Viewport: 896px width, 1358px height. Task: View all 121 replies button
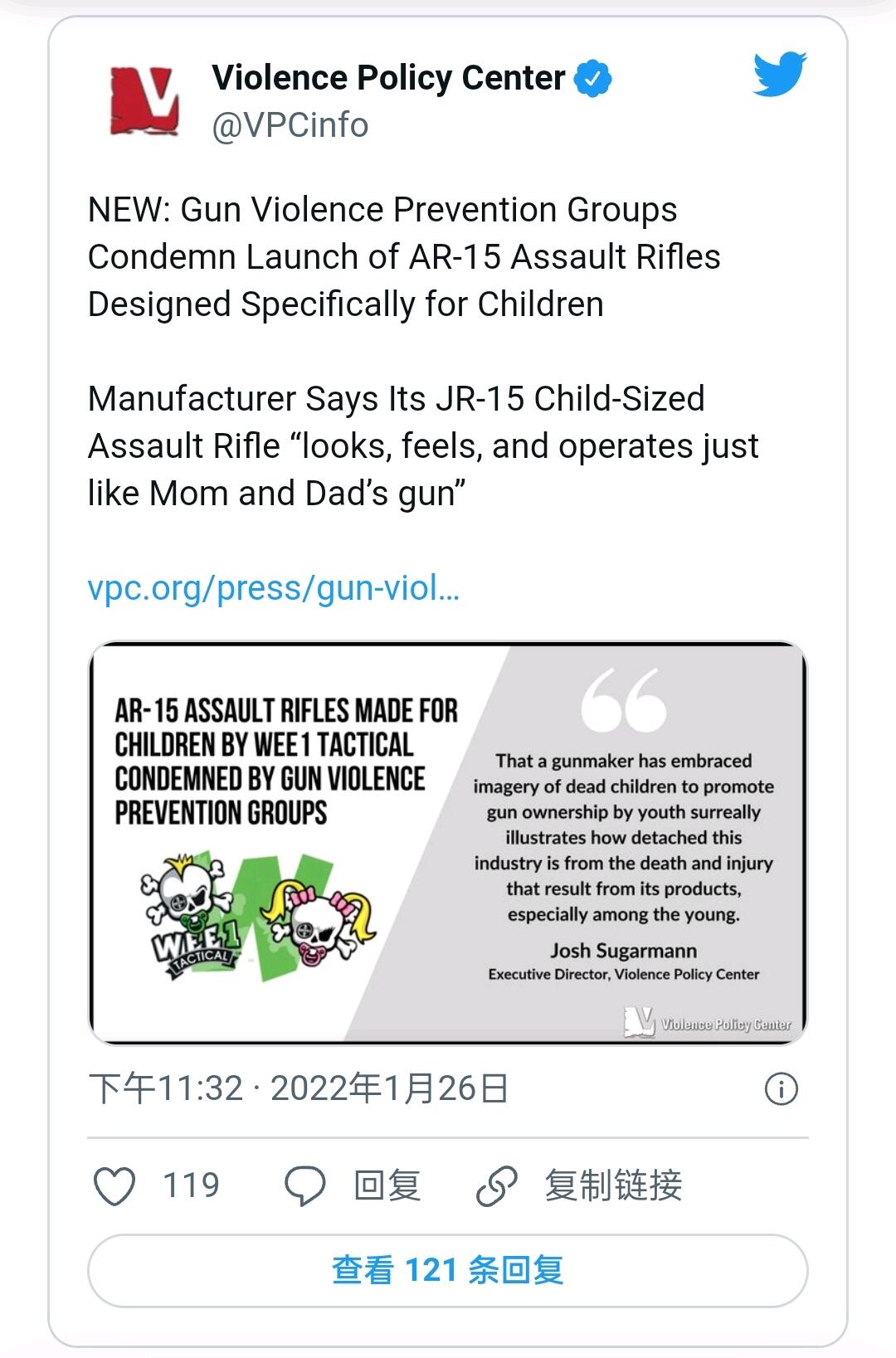pos(448,1270)
